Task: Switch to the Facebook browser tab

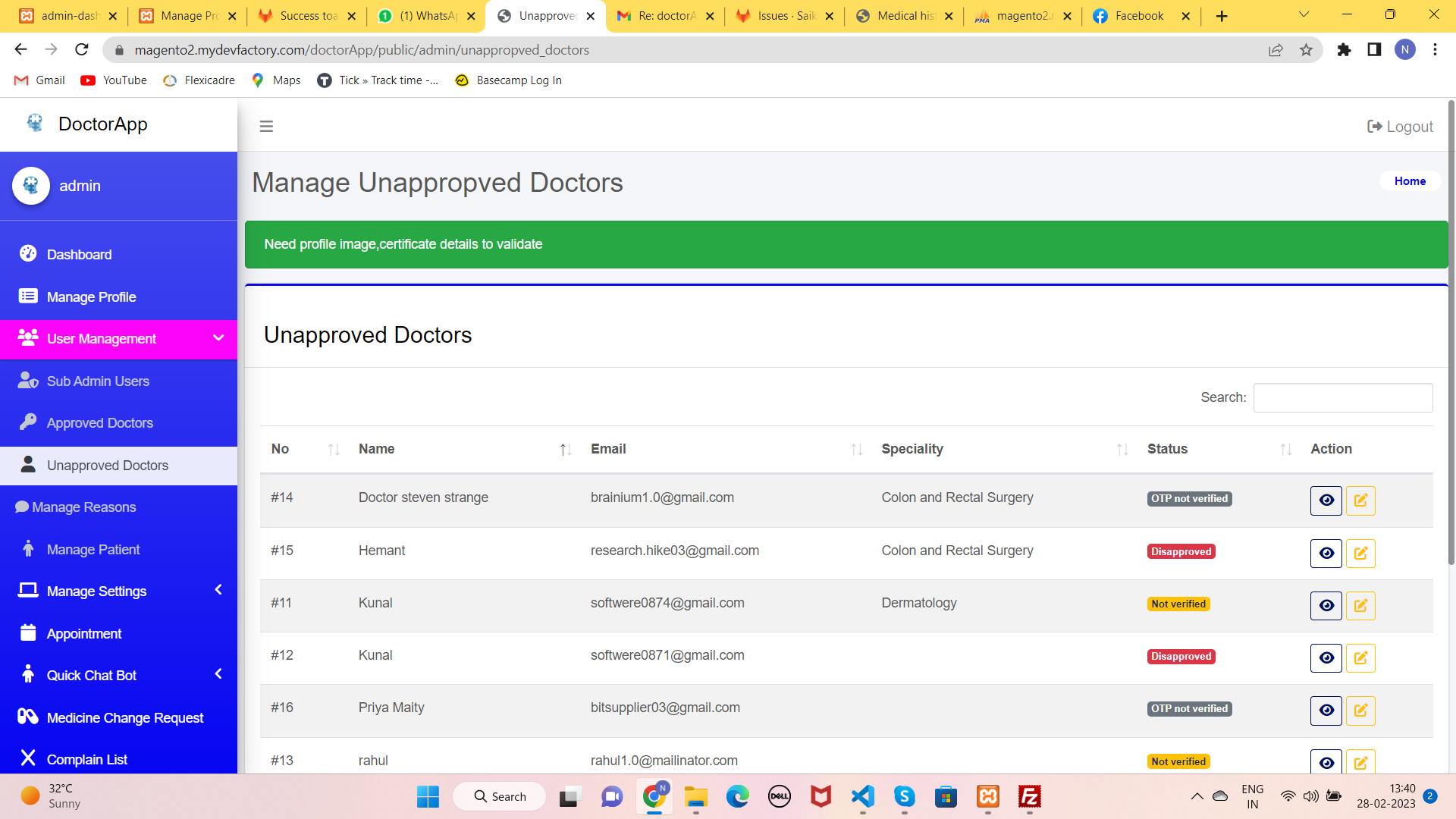Action: [1138, 16]
